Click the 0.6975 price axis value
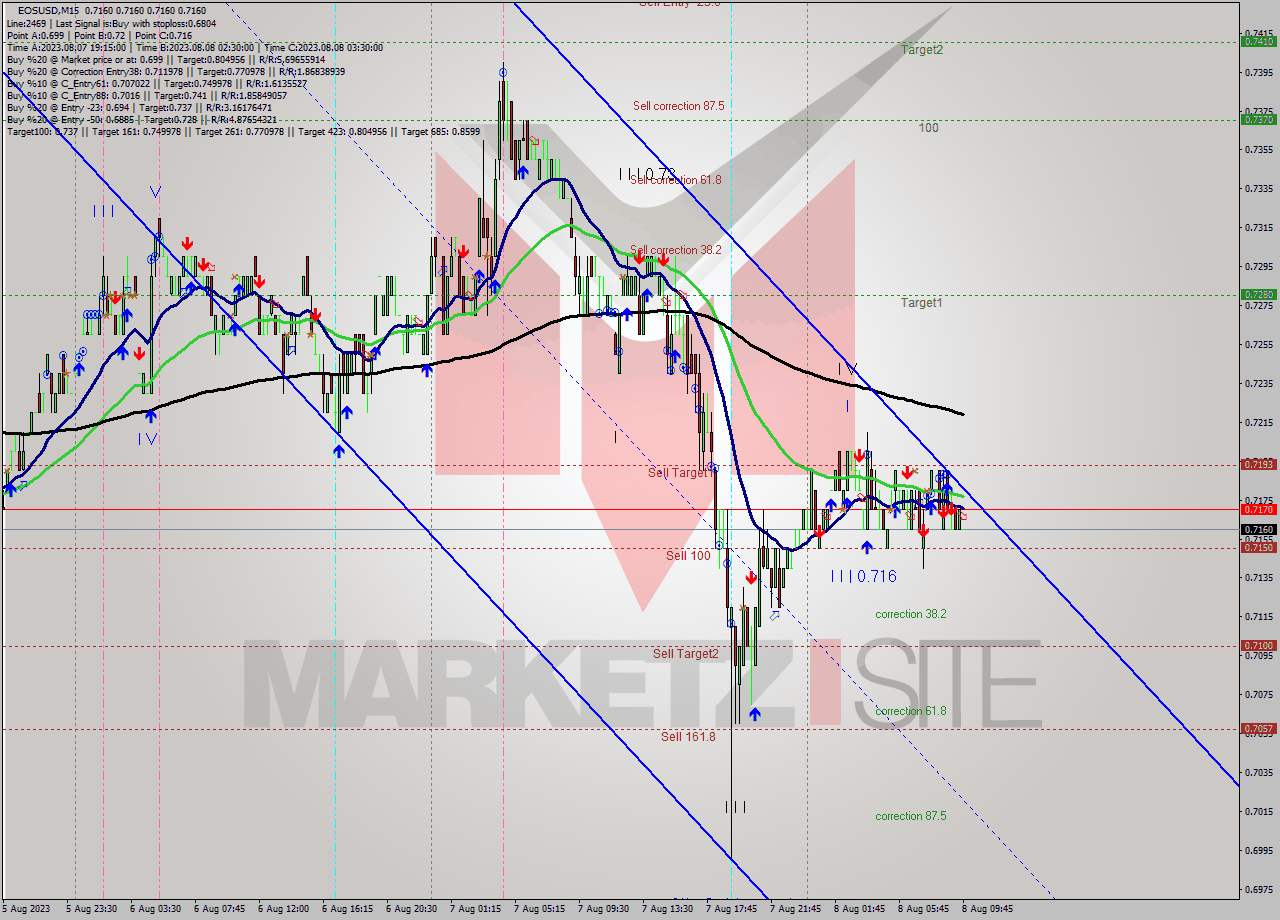The image size is (1280, 920). click(1258, 889)
